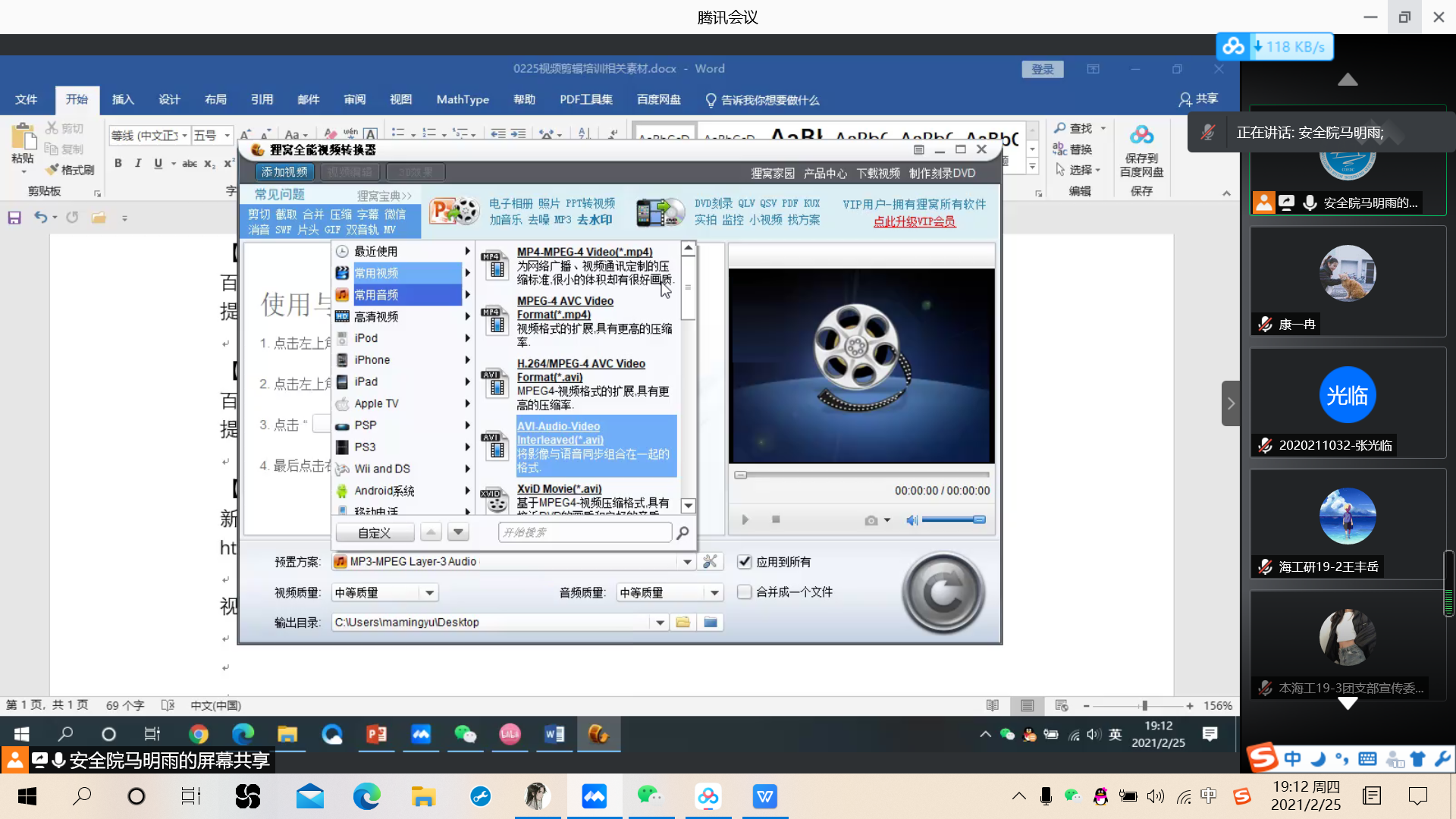1456x819 pixels.
Task: Click the browse output folder icon
Action: (683, 623)
